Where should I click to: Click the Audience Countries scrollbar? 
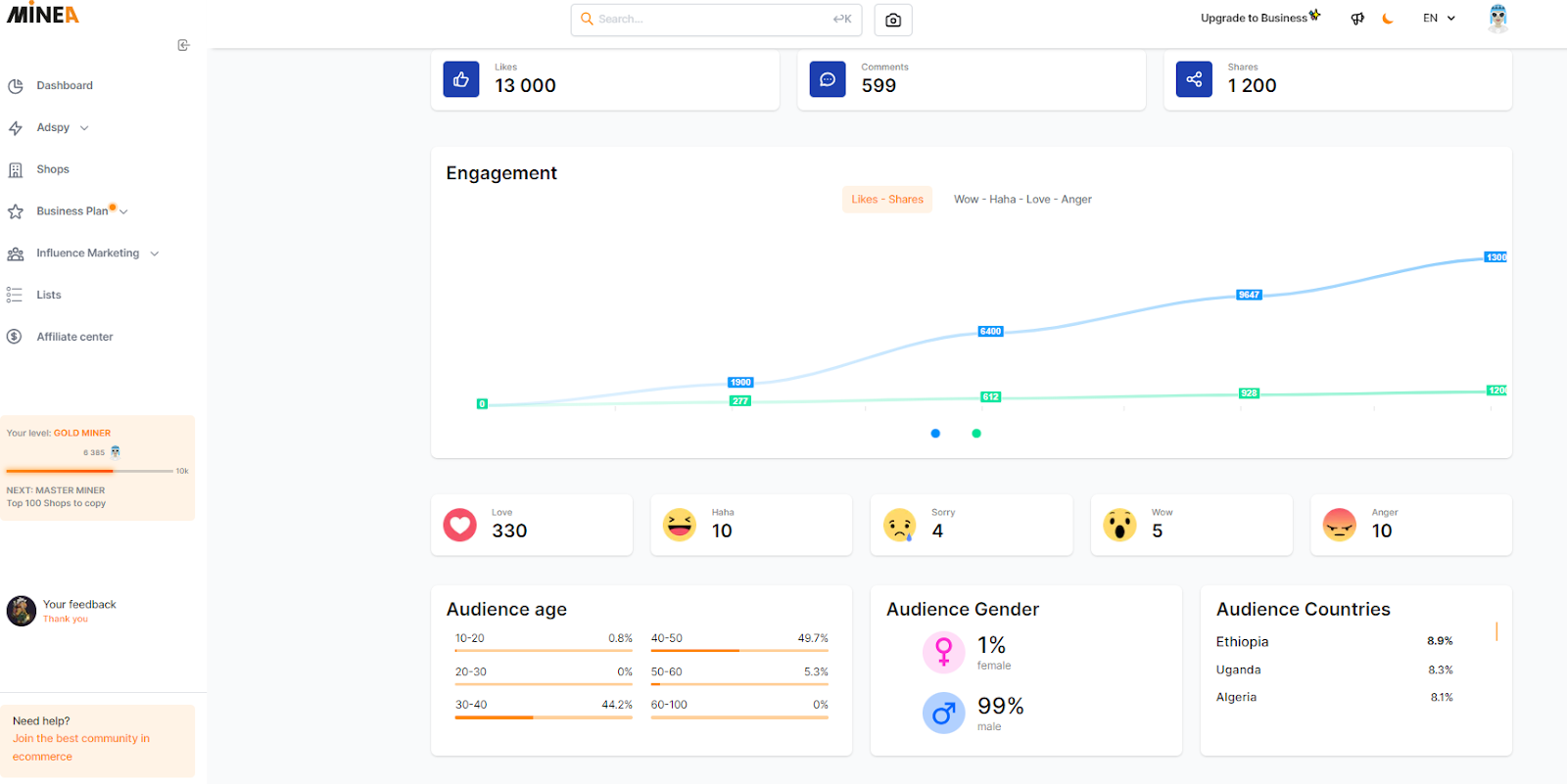point(1496,632)
